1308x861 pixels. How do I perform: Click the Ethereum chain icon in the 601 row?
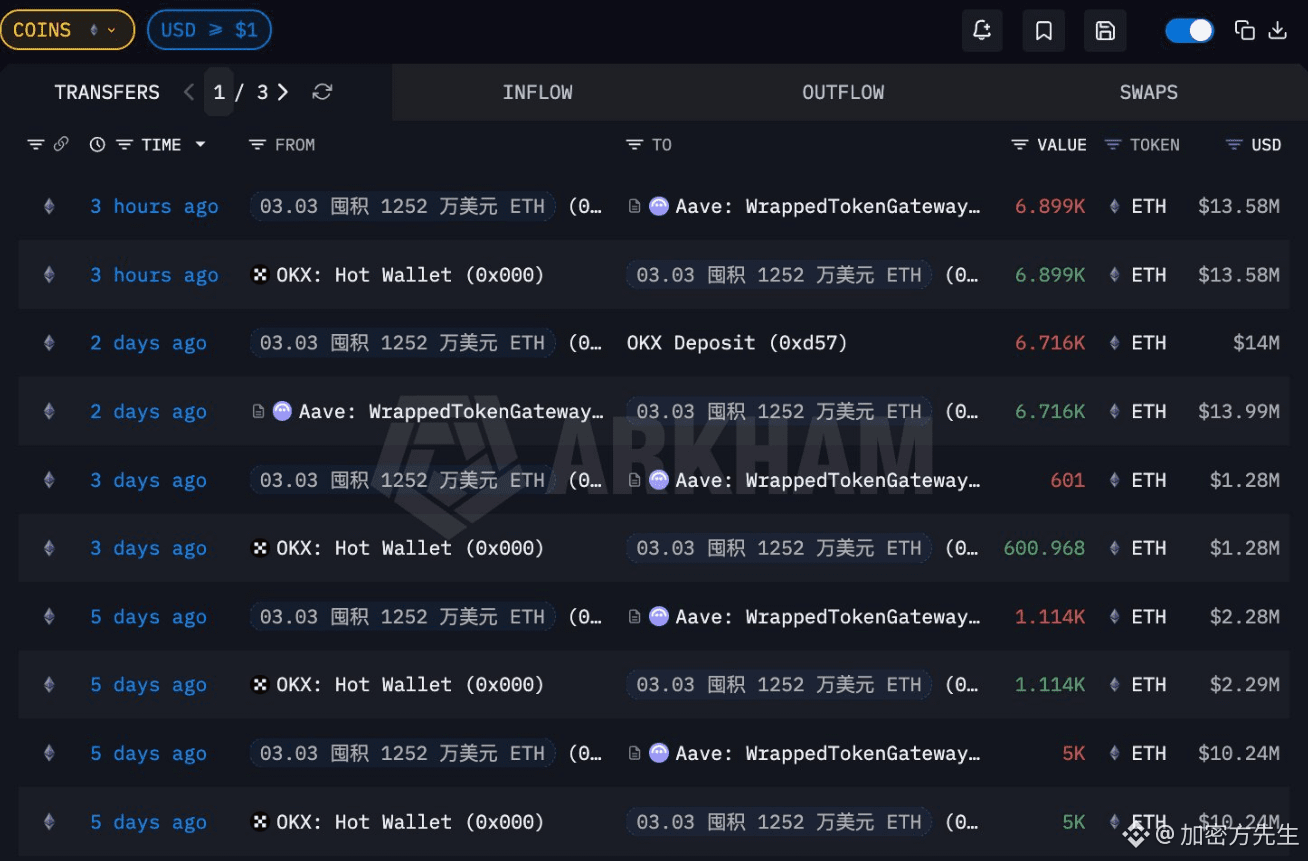49,480
